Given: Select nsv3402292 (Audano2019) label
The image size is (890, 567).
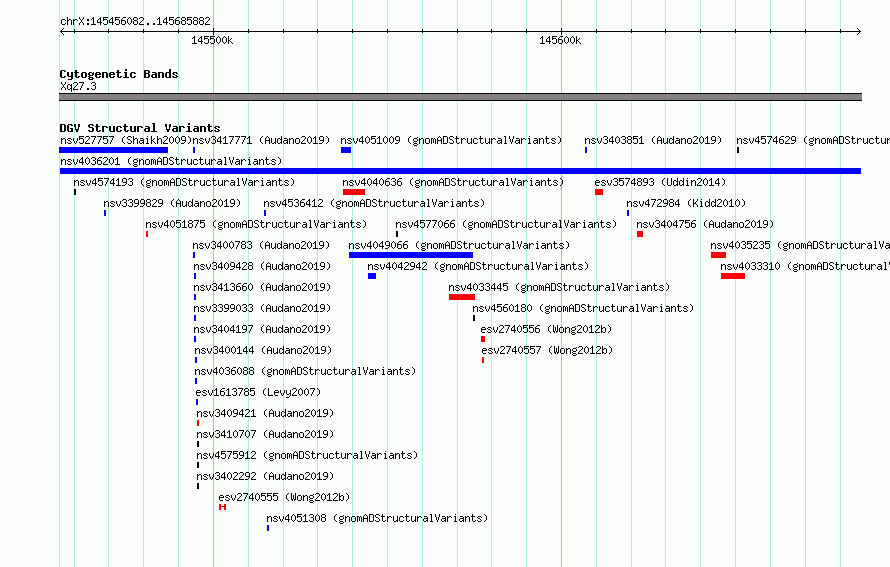Looking at the screenshot, I should [x=265, y=476].
